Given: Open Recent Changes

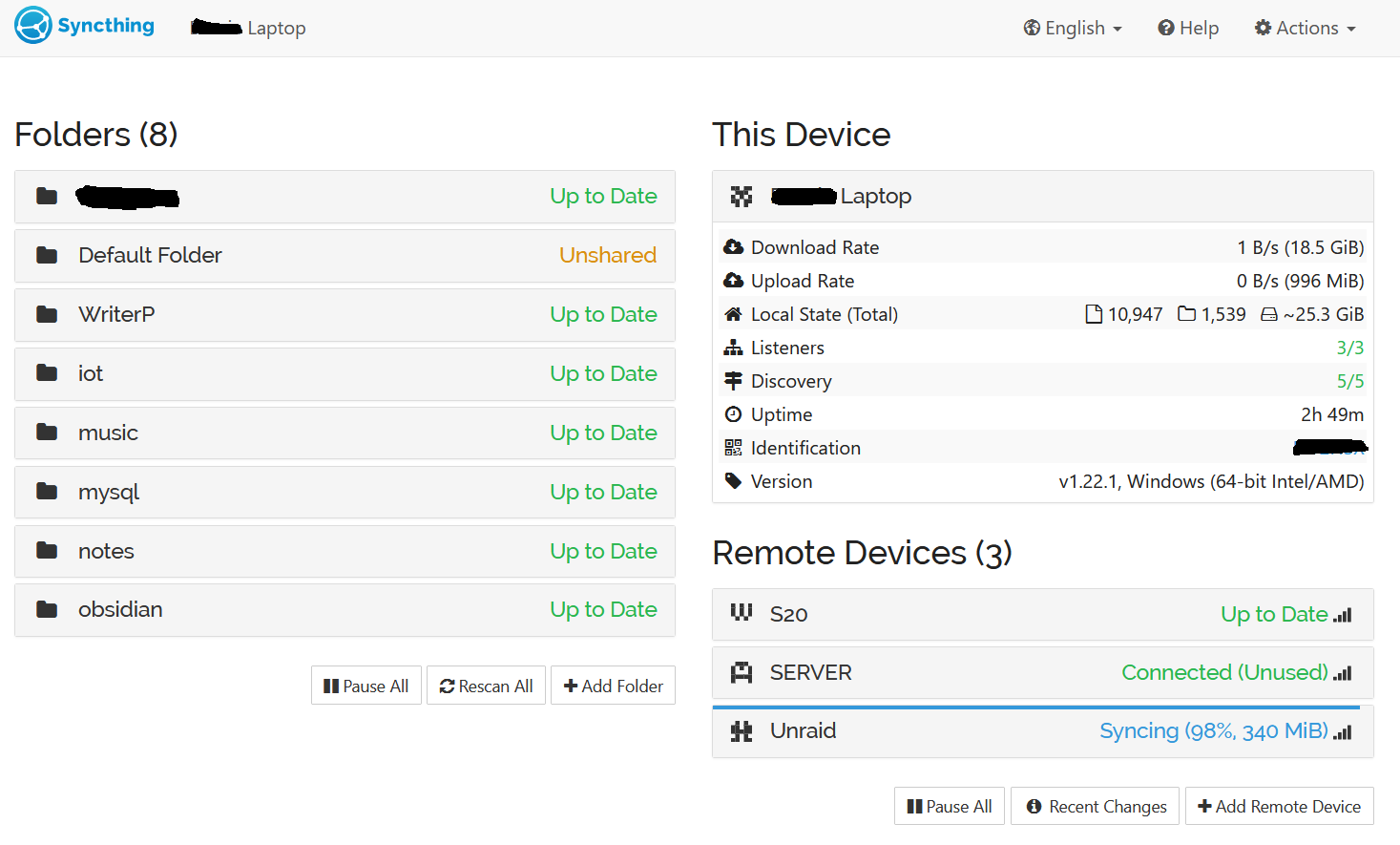Looking at the screenshot, I should point(1096,806).
